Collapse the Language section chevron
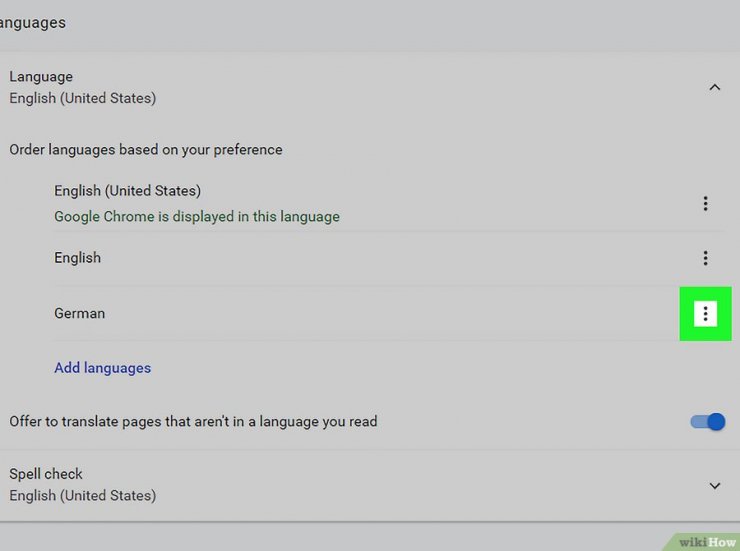Viewport: 740px width, 551px height. pos(714,87)
